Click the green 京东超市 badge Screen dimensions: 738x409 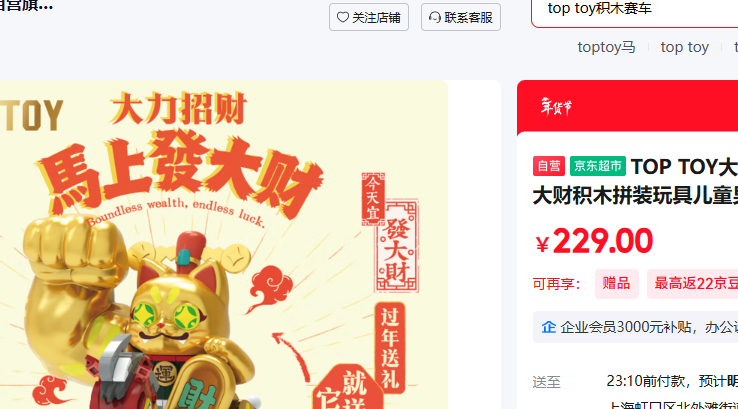click(x=598, y=166)
